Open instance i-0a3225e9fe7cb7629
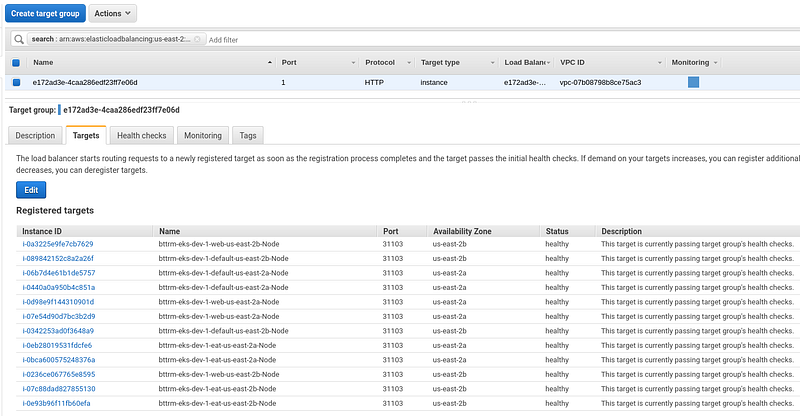 (x=58, y=244)
